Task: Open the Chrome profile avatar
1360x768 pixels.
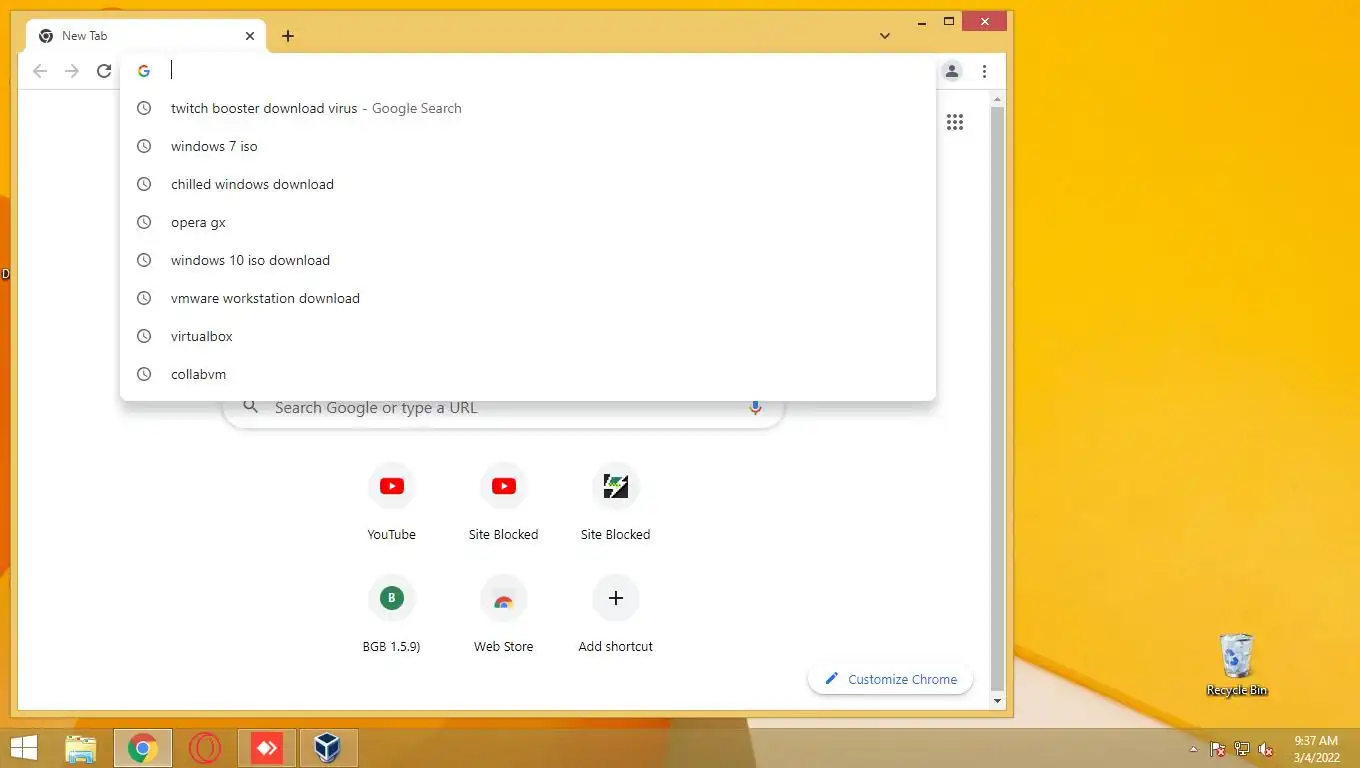Action: (x=952, y=71)
